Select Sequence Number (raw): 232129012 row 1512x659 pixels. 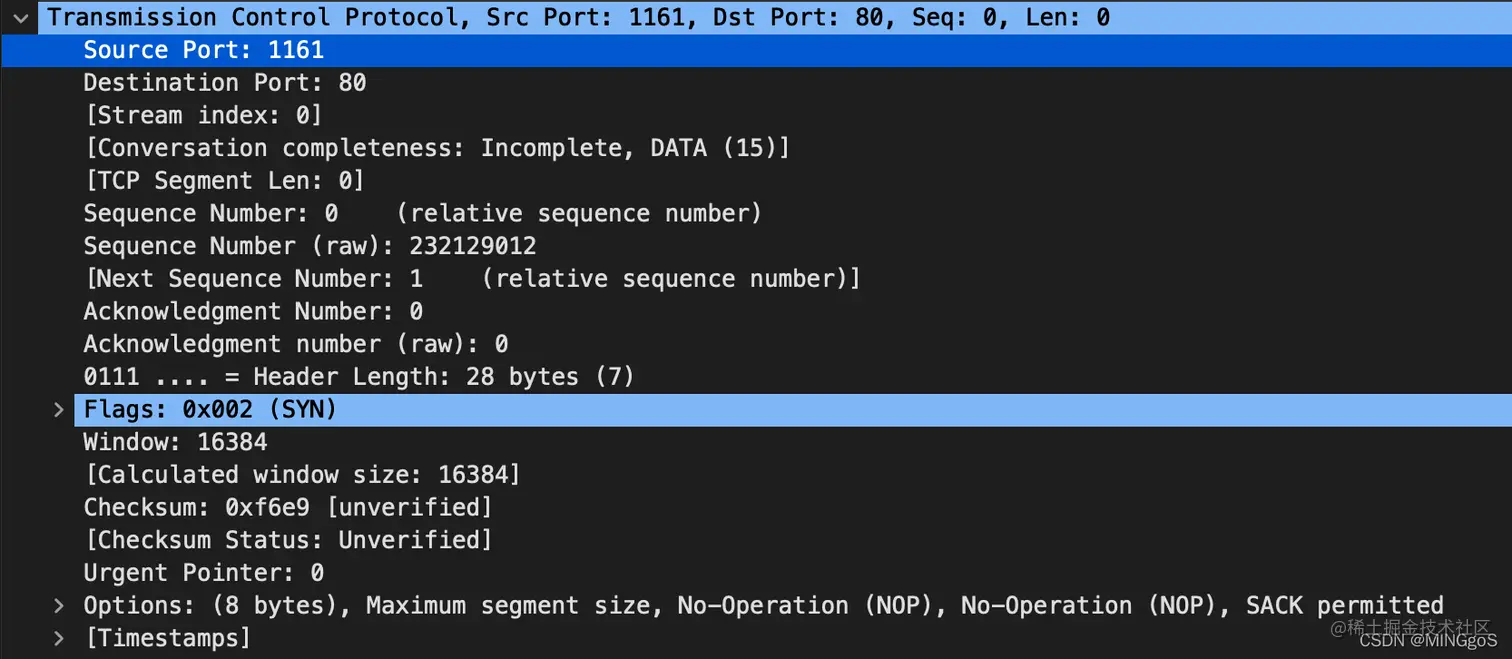click(x=756, y=246)
